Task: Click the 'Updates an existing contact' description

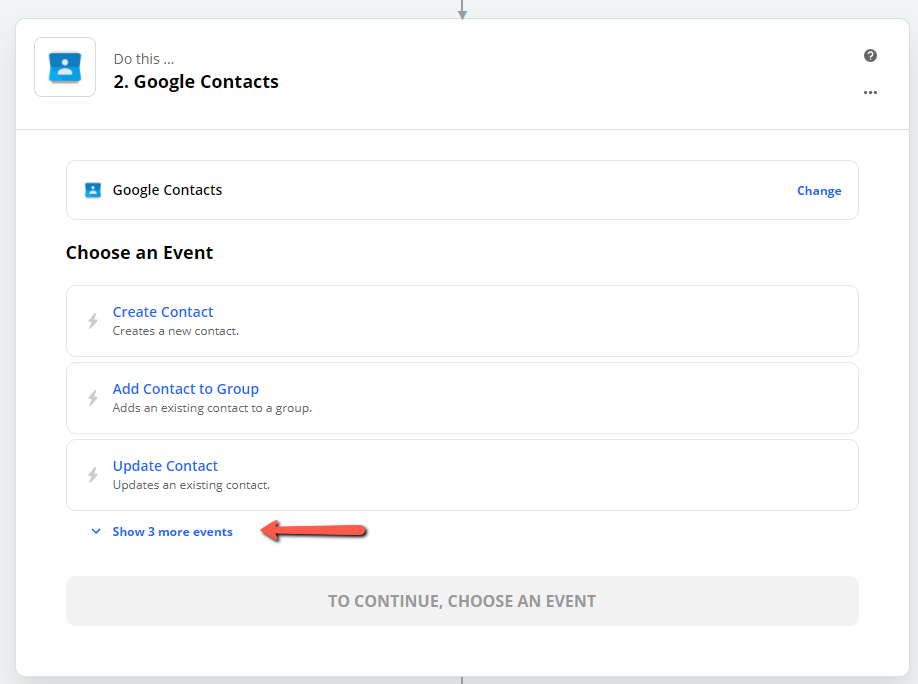Action: pyautogui.click(x=191, y=485)
